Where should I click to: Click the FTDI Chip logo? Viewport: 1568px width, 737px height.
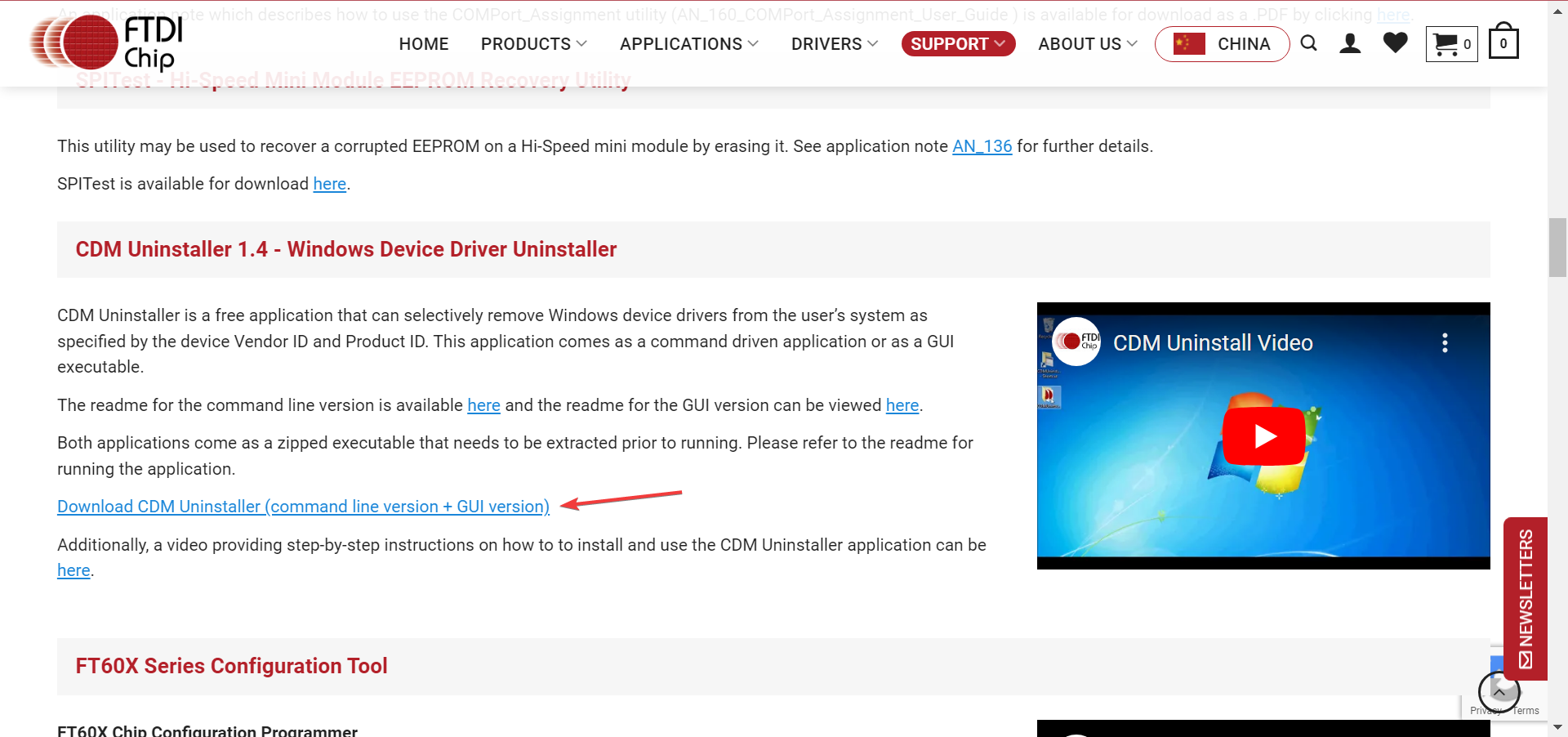(x=105, y=42)
